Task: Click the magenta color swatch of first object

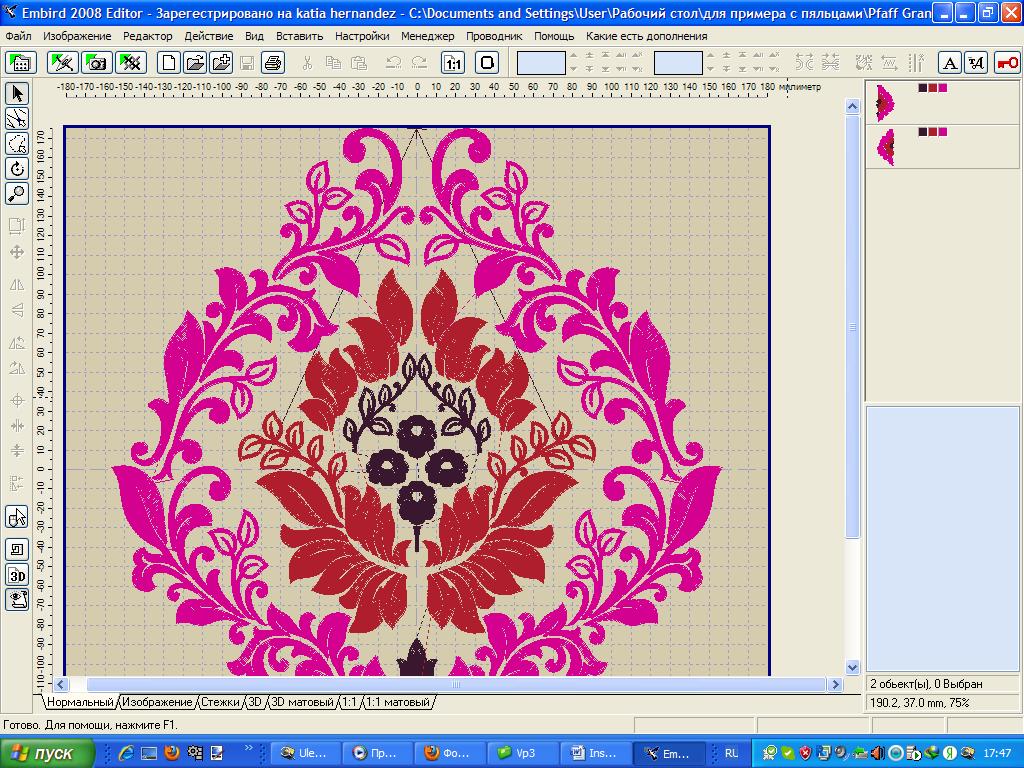Action: [x=943, y=88]
